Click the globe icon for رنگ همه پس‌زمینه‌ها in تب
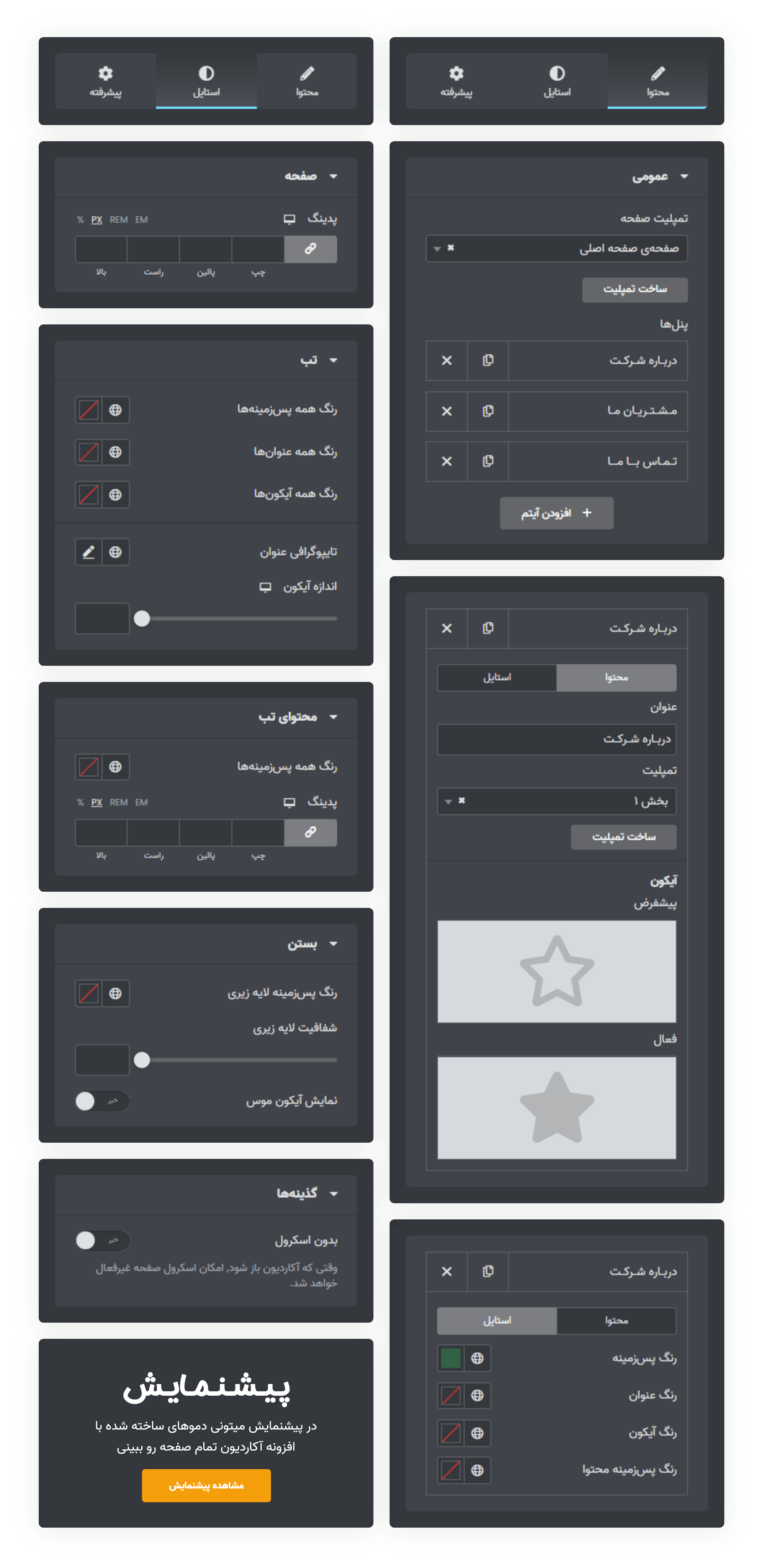Image resolution: width=763 pixels, height=1568 pixels. [115, 410]
